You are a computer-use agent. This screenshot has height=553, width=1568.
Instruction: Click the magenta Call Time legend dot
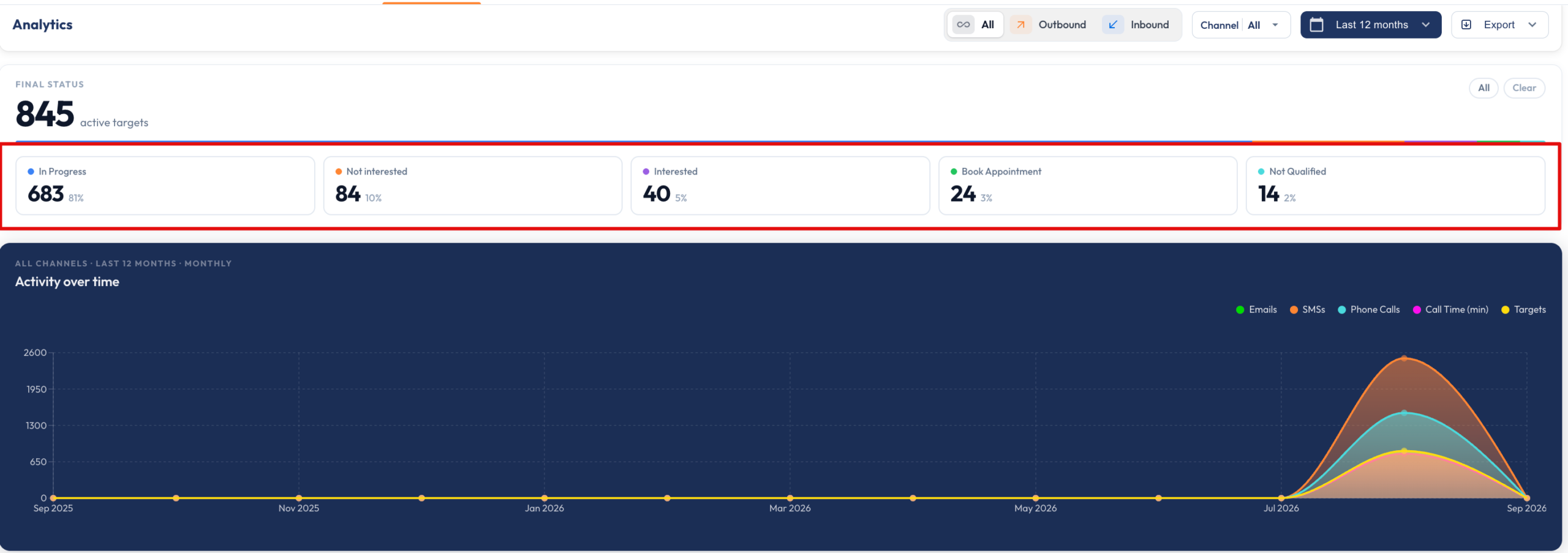(1417, 310)
